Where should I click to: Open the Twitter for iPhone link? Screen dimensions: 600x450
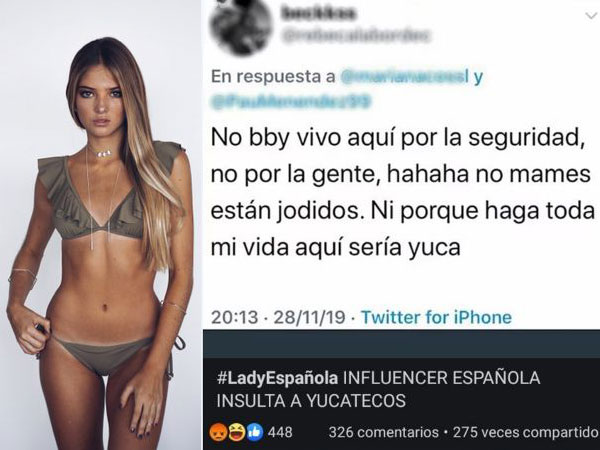click(x=436, y=317)
